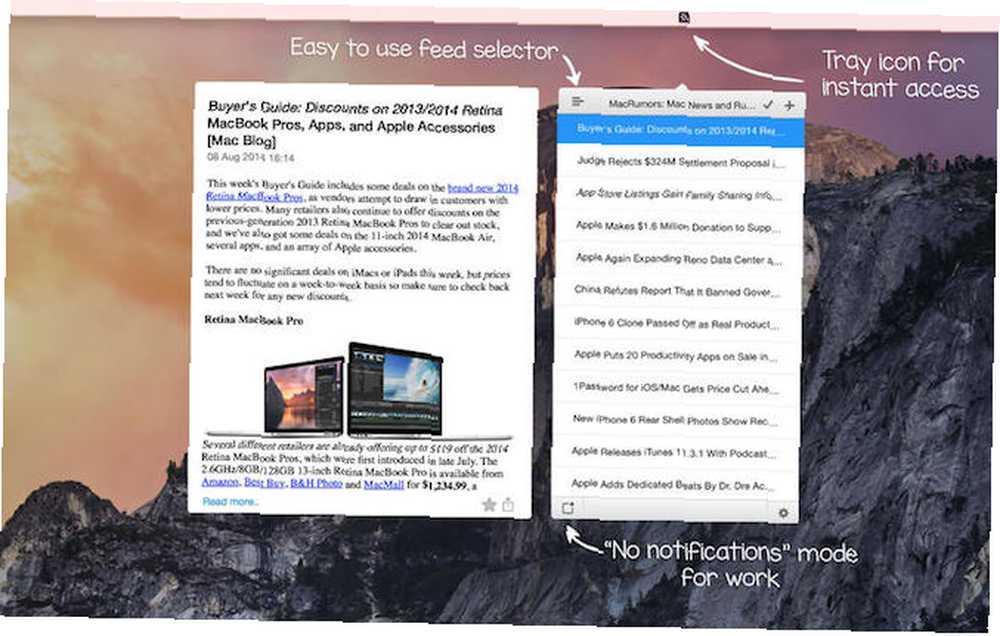
Task: Open settings gear icon in feed panel
Action: (x=783, y=512)
